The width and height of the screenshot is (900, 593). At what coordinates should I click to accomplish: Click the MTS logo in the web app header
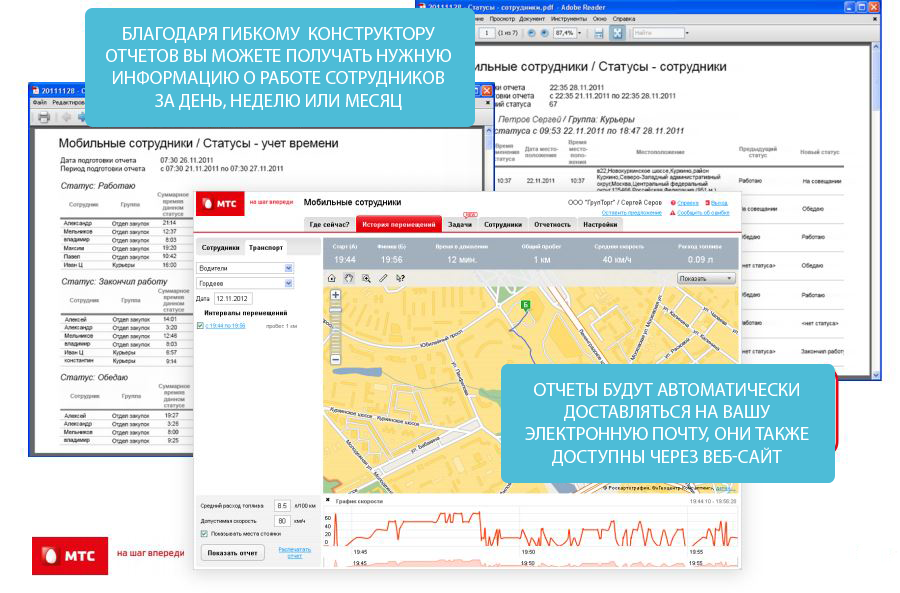pos(220,203)
